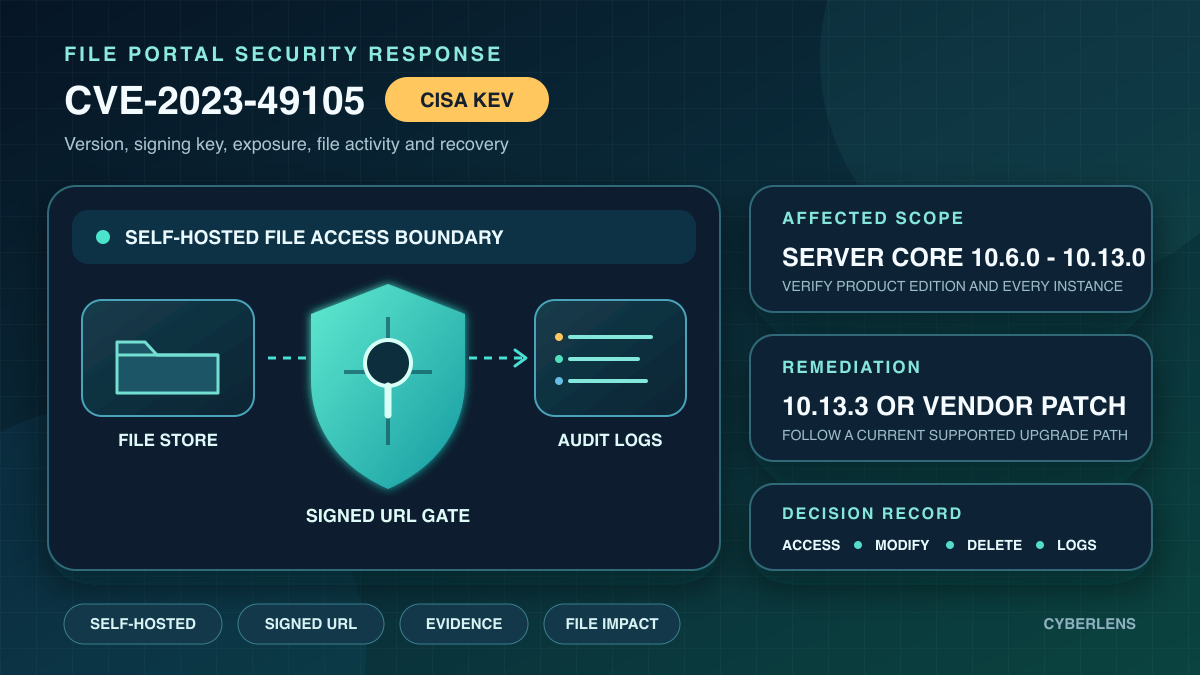Click 10.13.3 OR VENDOR PATCH text
The height and width of the screenshot is (675, 1200).
click(x=954, y=406)
